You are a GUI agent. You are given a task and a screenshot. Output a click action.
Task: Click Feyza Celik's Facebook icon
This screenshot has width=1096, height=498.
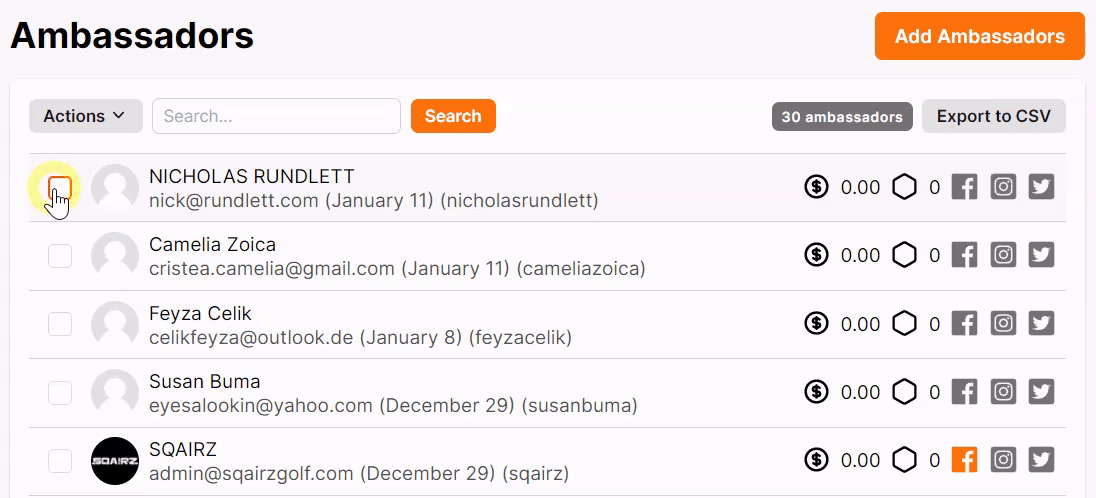(x=965, y=323)
